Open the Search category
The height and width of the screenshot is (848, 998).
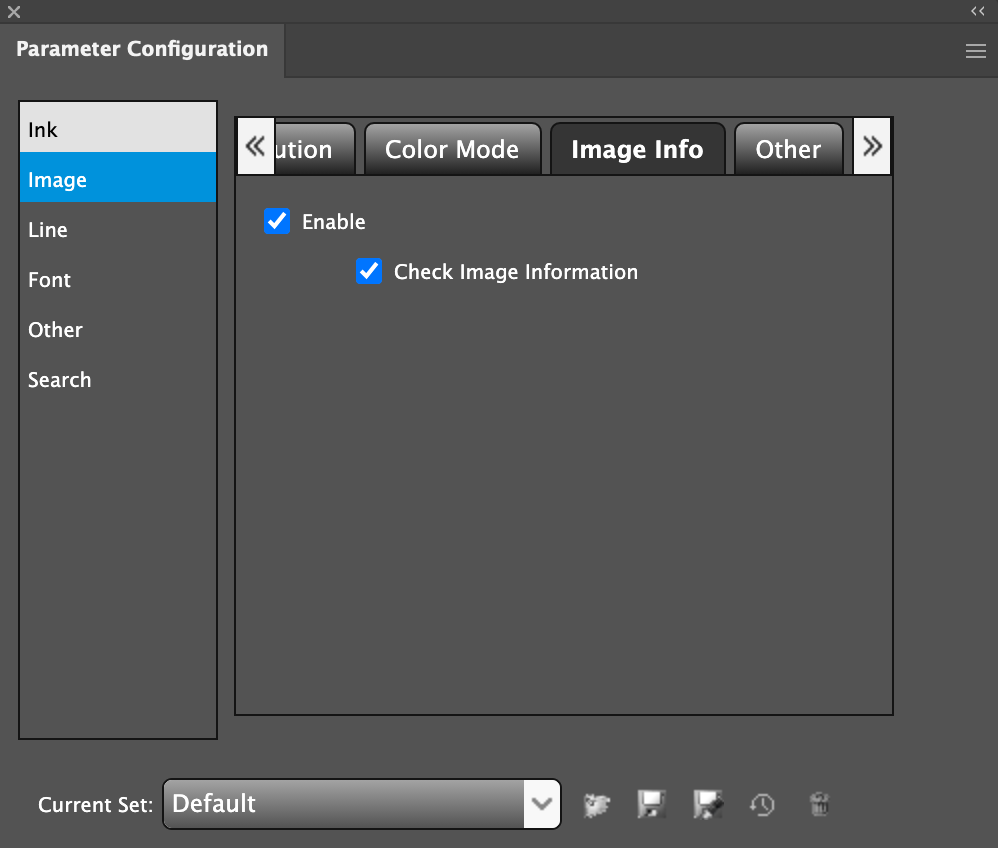[118, 380]
